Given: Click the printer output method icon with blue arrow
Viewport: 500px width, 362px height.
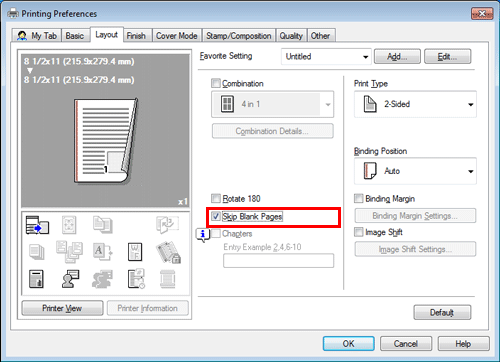Looking at the screenshot, I should (x=37, y=225).
